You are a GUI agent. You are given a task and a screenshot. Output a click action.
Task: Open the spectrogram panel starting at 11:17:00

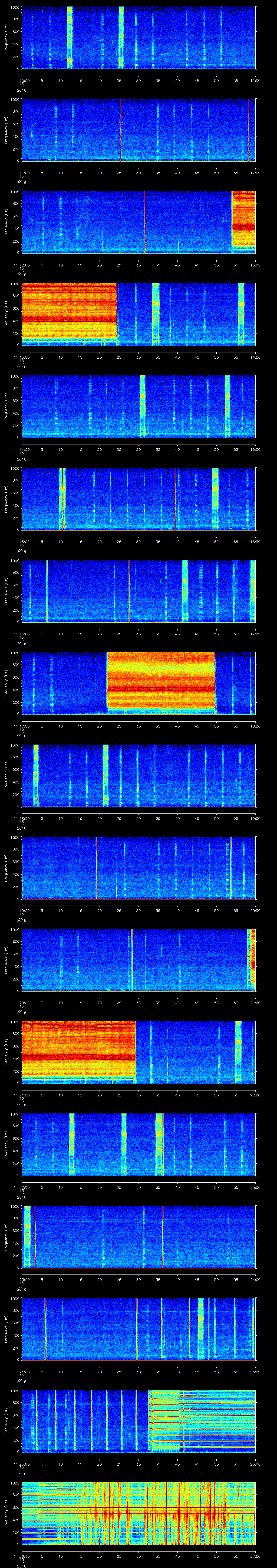click(x=139, y=683)
